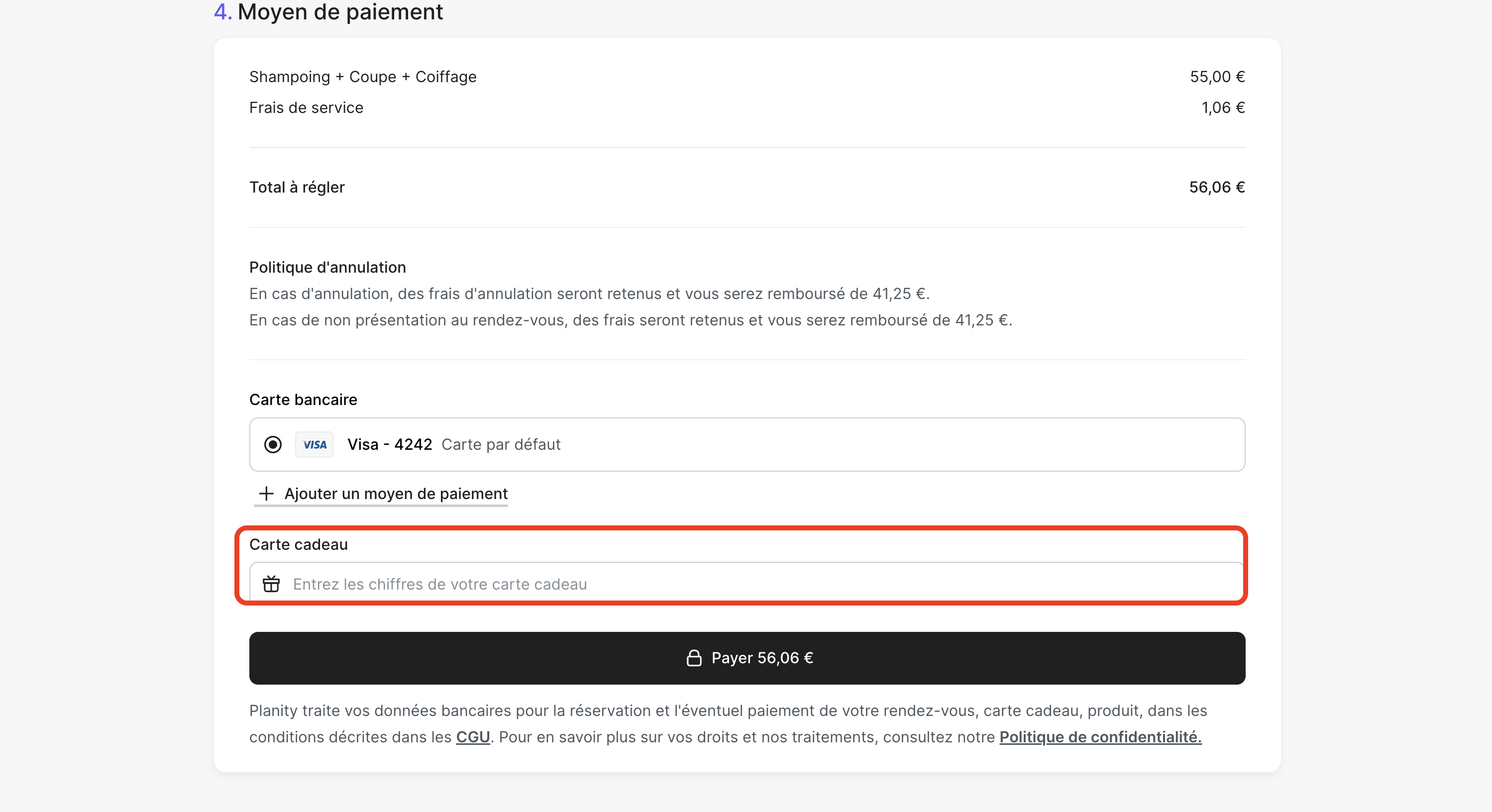
Task: Click 'Shampoing + Coupe + Coiffage' service line
Action: pyautogui.click(x=363, y=77)
